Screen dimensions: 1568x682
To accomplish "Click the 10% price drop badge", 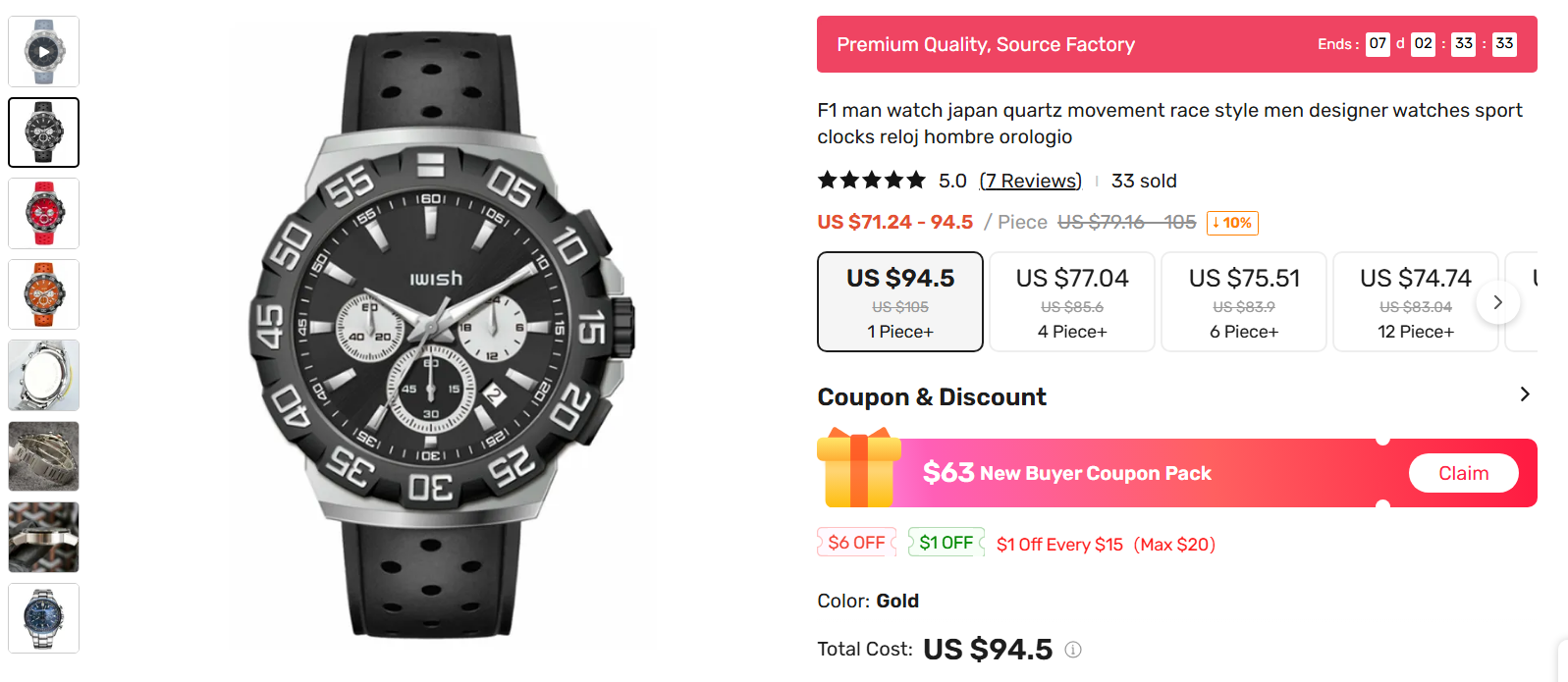I will [x=1232, y=223].
